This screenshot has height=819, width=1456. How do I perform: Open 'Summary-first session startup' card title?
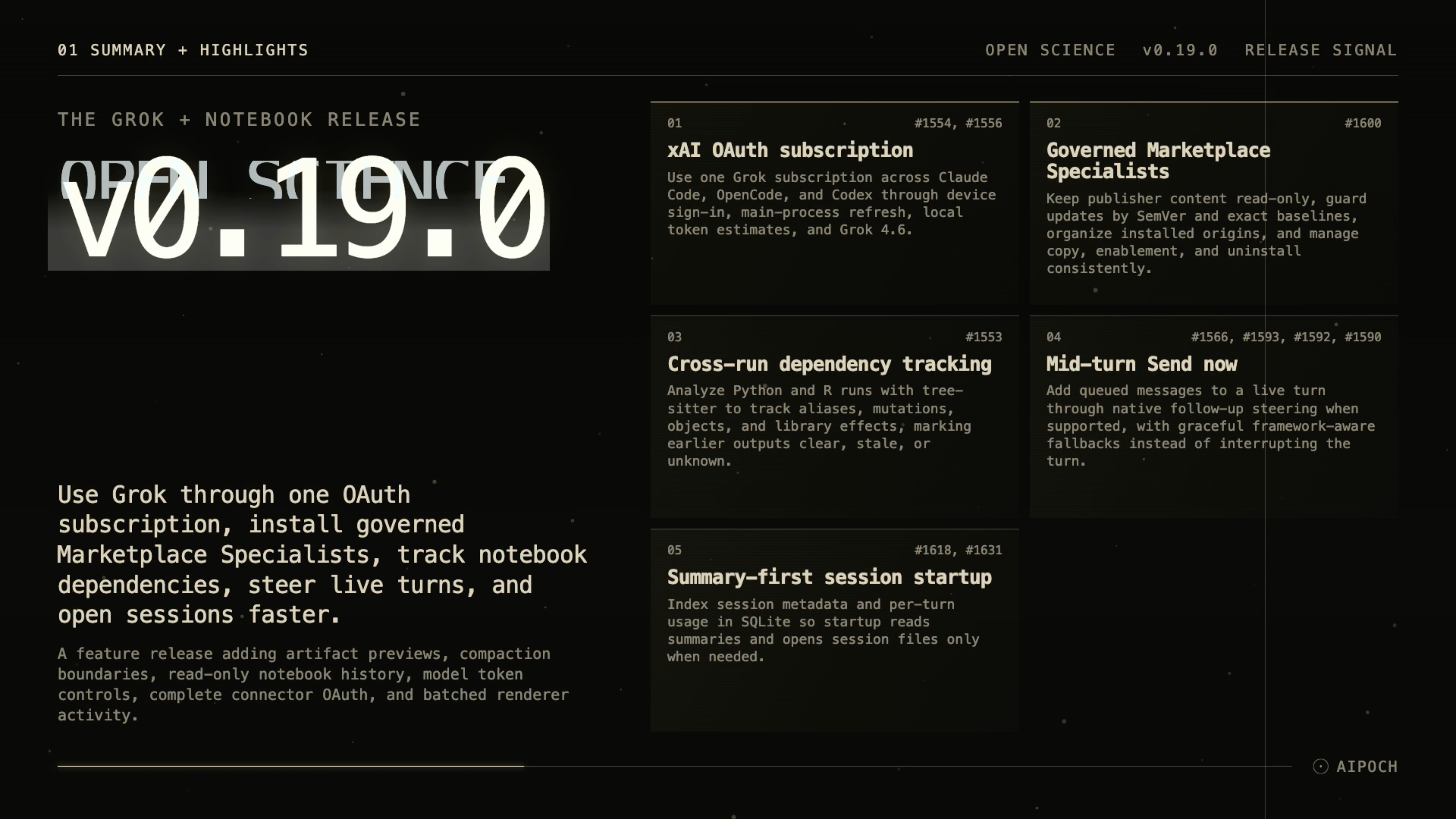[829, 577]
